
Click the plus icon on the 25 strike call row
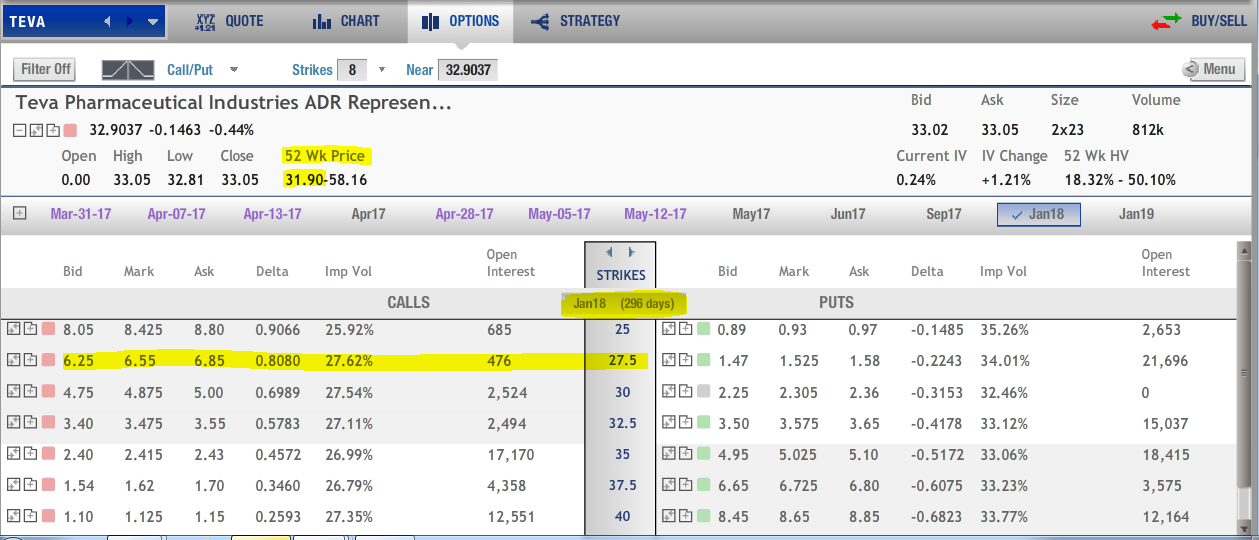(x=29, y=329)
